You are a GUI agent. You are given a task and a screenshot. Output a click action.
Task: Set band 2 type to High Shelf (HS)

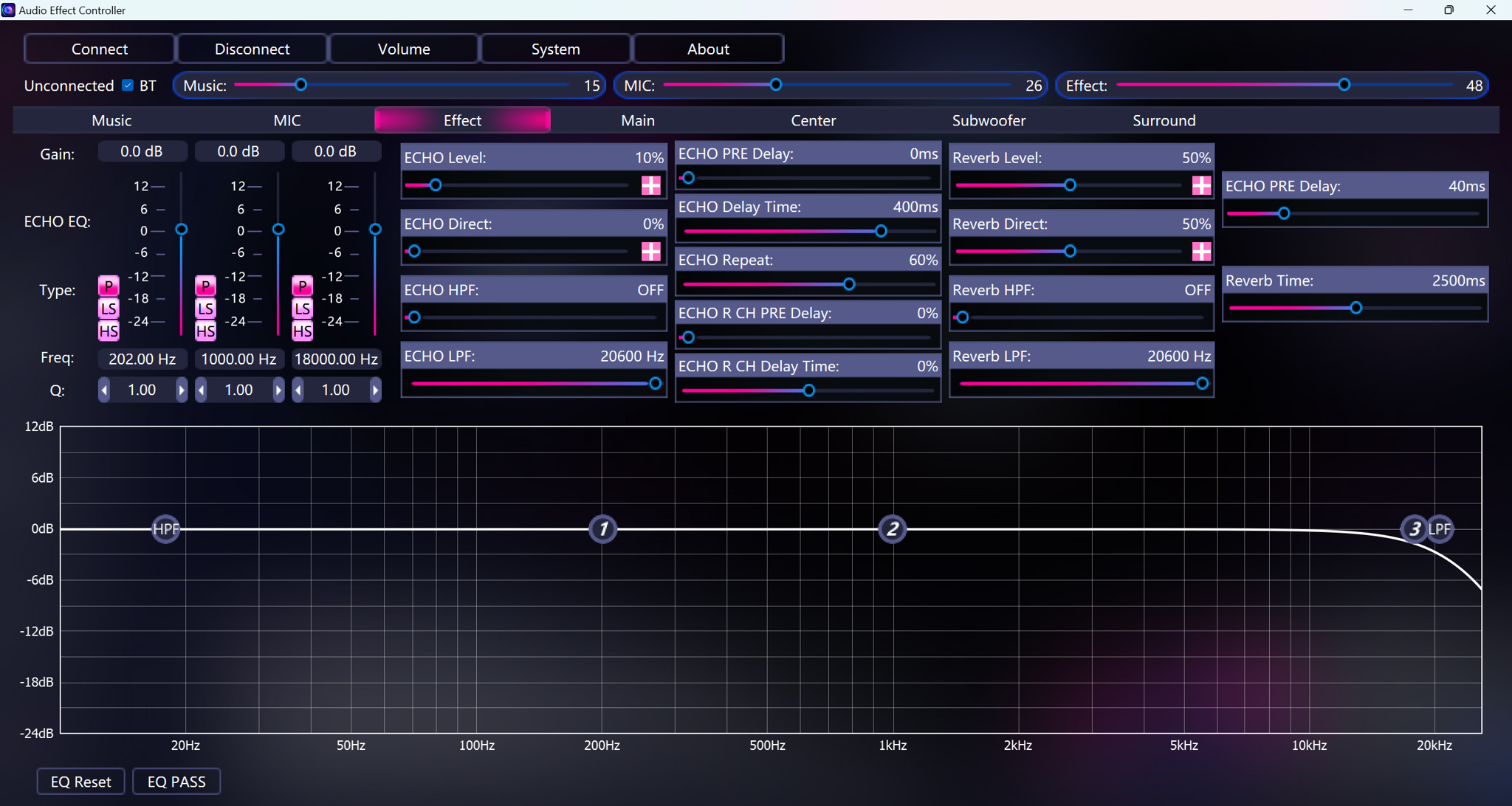[x=205, y=331]
